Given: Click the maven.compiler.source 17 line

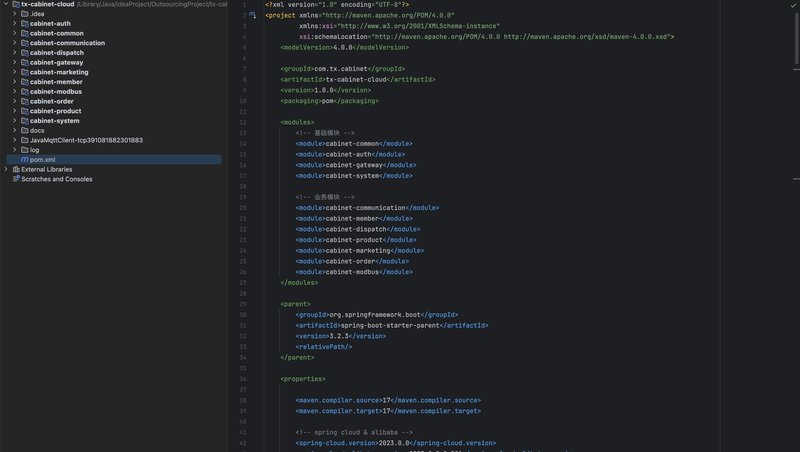Looking at the screenshot, I should [x=388, y=400].
